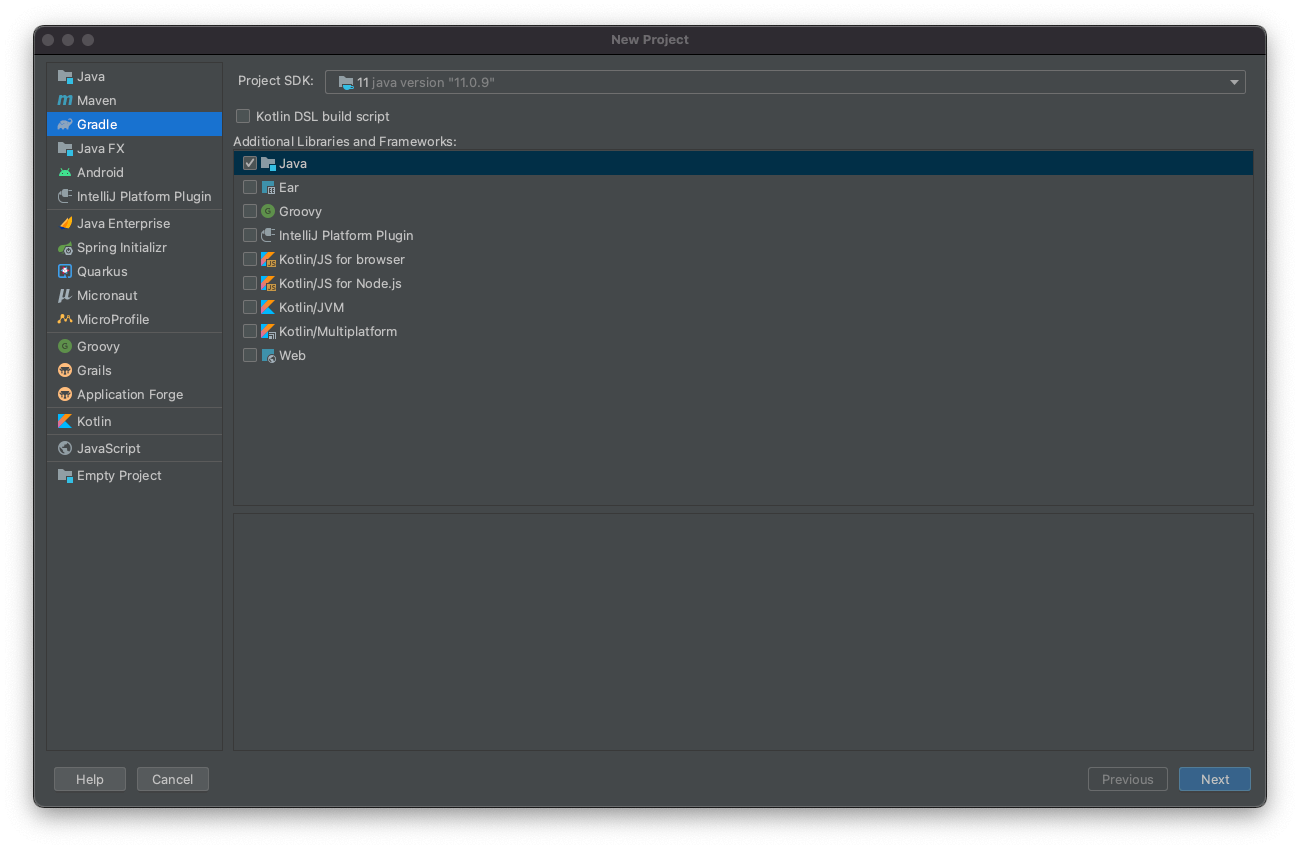This screenshot has height=849, width=1300.
Task: Click the Kotlin icon in sidebar
Action: coord(65,421)
